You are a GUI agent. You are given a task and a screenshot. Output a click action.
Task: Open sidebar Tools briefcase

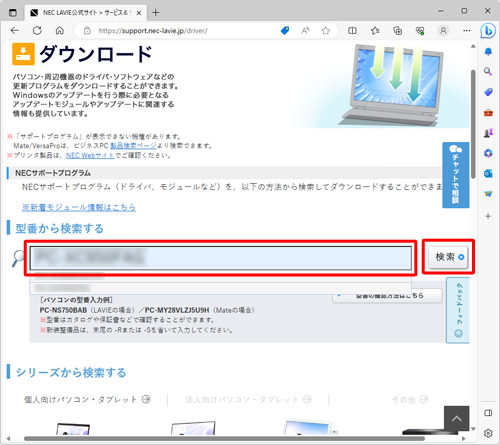pyautogui.click(x=488, y=112)
